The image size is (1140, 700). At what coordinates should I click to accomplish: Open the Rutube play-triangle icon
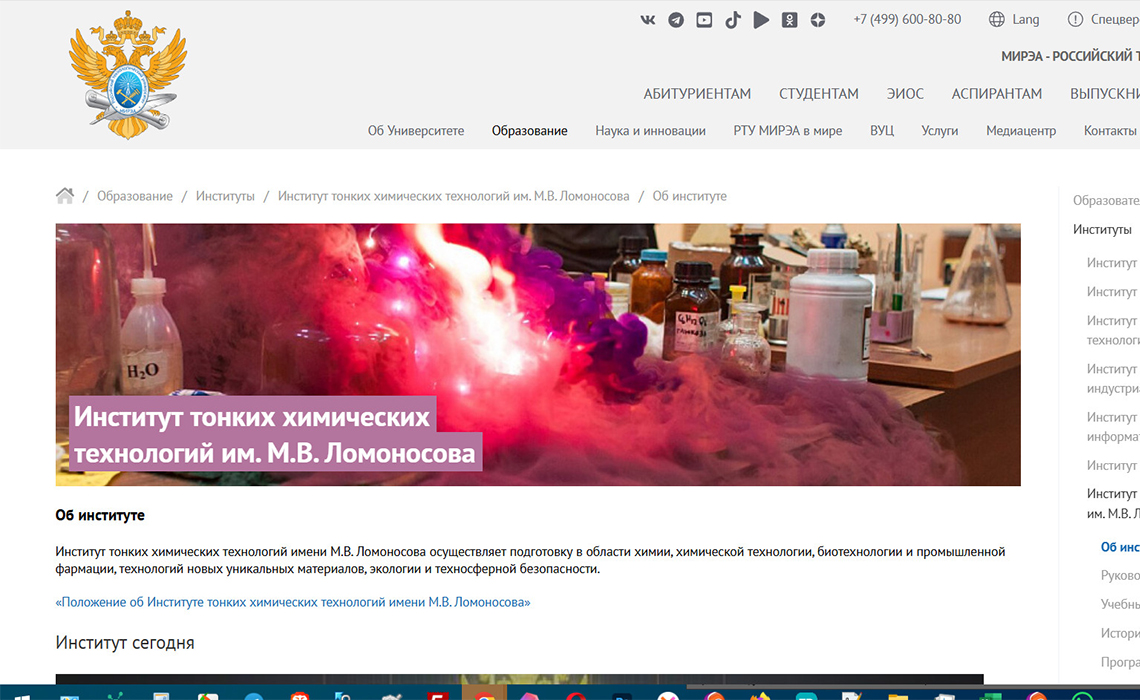click(x=761, y=20)
